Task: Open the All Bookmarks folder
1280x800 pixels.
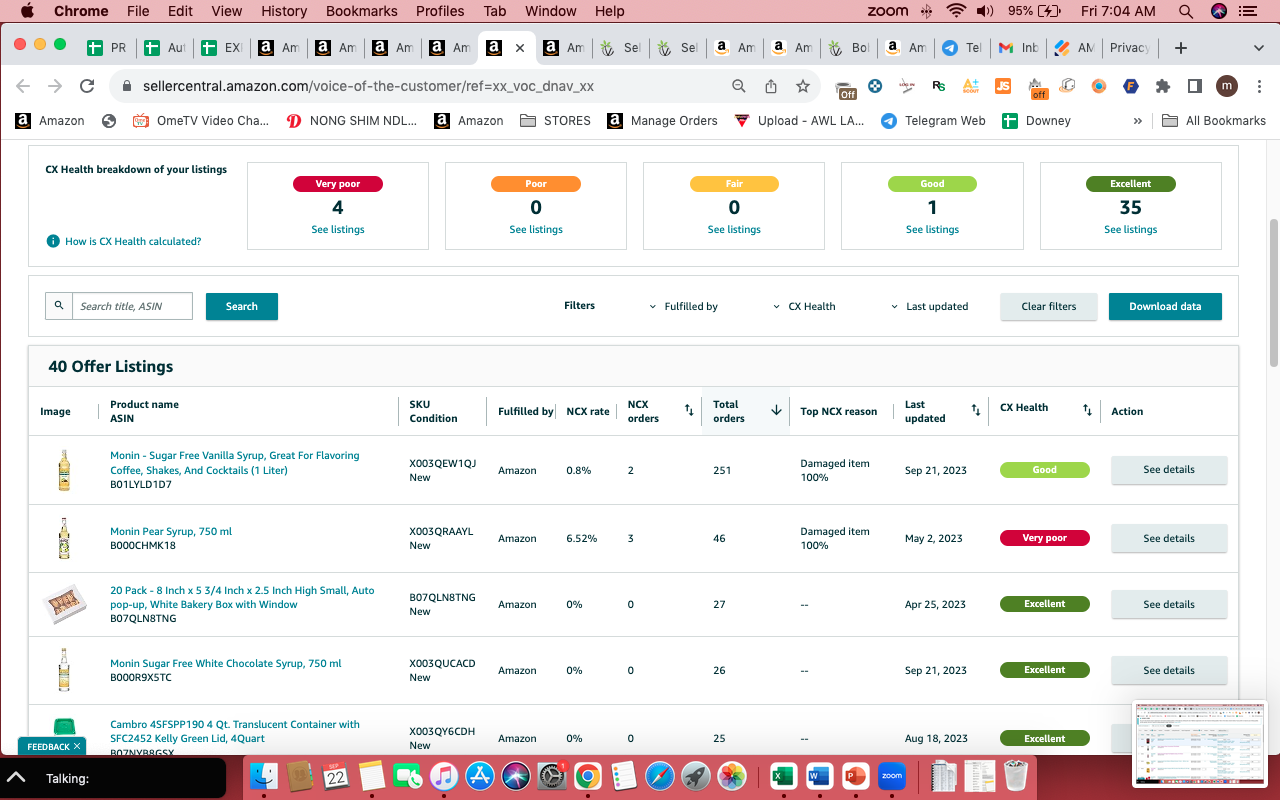Action: tap(1214, 121)
